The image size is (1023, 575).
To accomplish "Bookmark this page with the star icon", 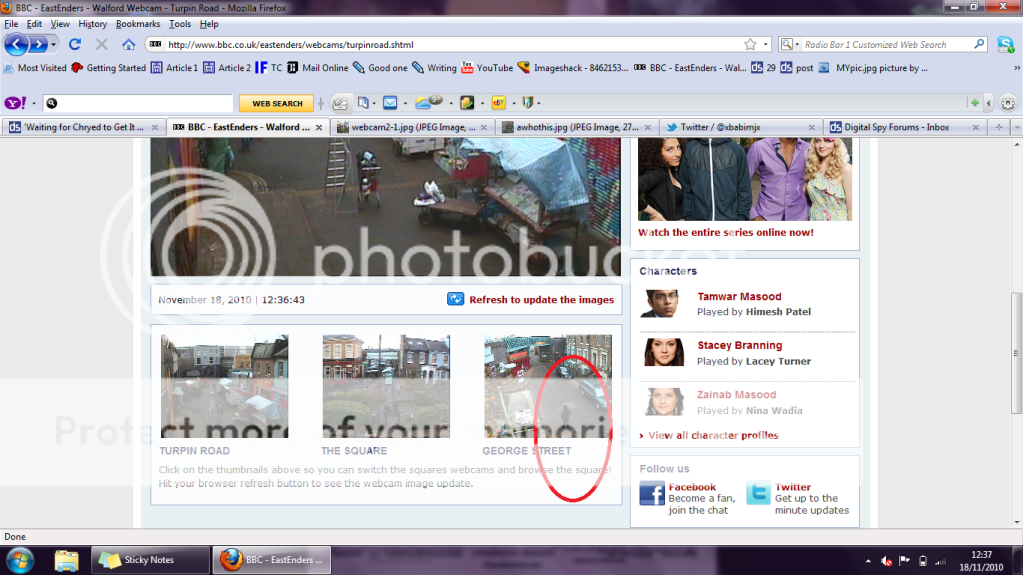I will [750, 45].
